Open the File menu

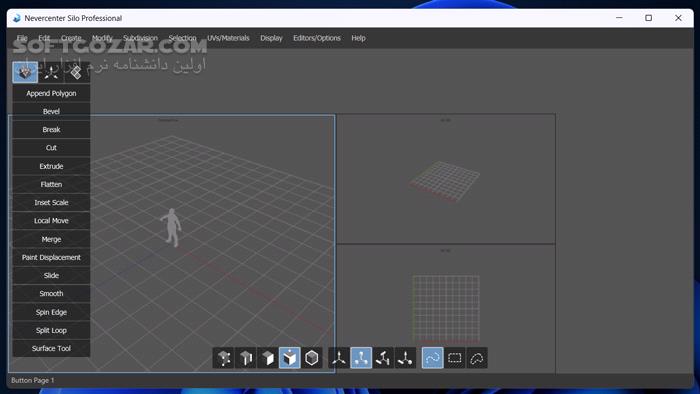(22, 38)
